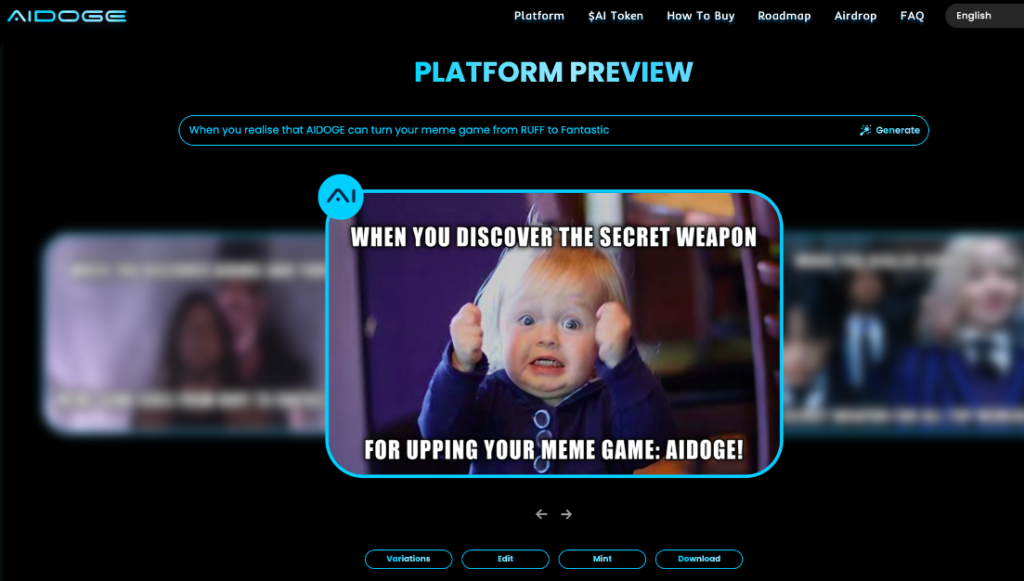This screenshot has width=1024, height=581.
Task: Open the Platform menu item
Action: [539, 16]
